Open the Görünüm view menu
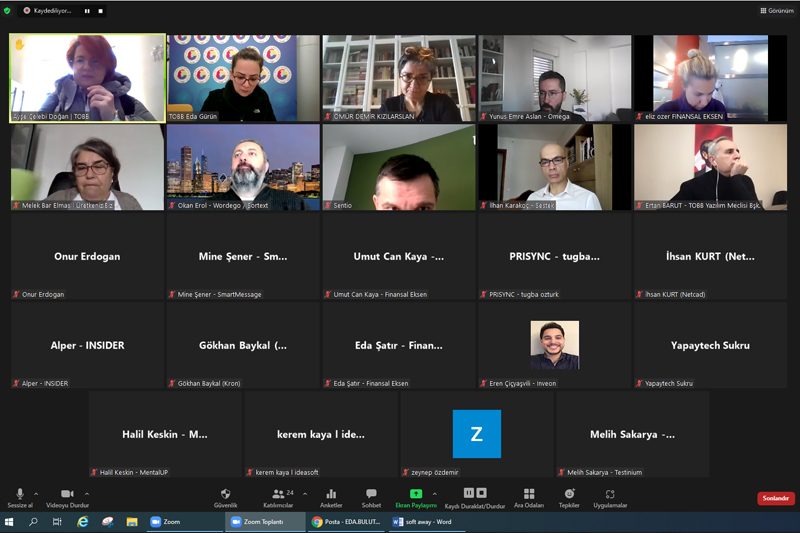 coord(777,10)
